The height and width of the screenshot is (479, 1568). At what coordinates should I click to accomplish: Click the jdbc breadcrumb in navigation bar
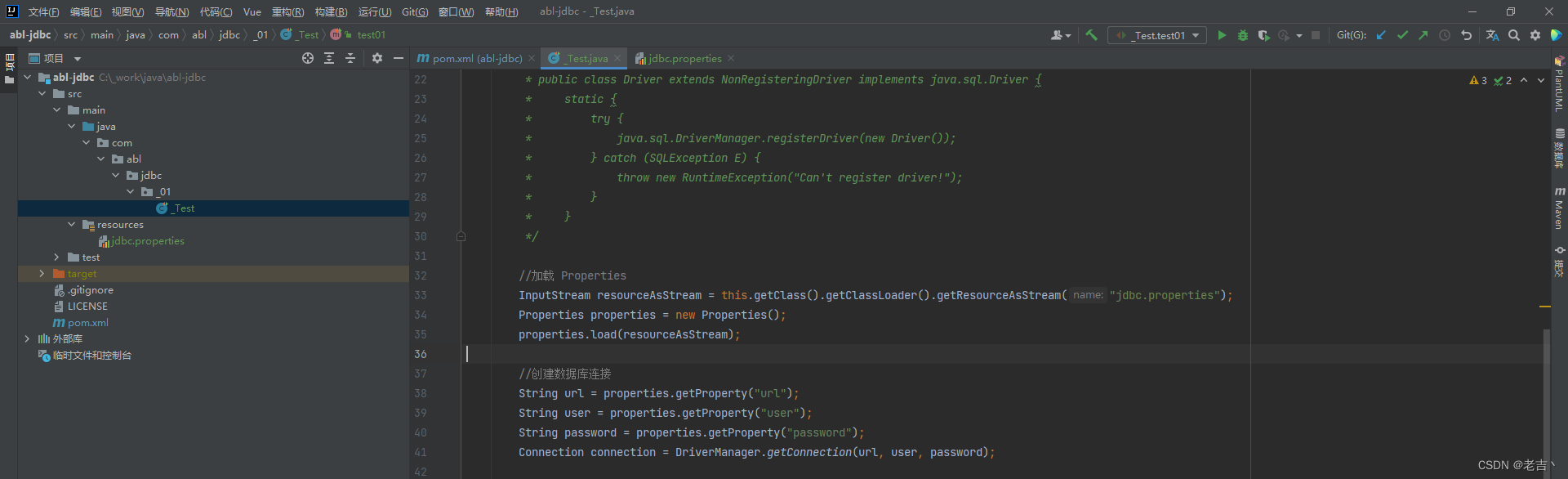pos(229,35)
